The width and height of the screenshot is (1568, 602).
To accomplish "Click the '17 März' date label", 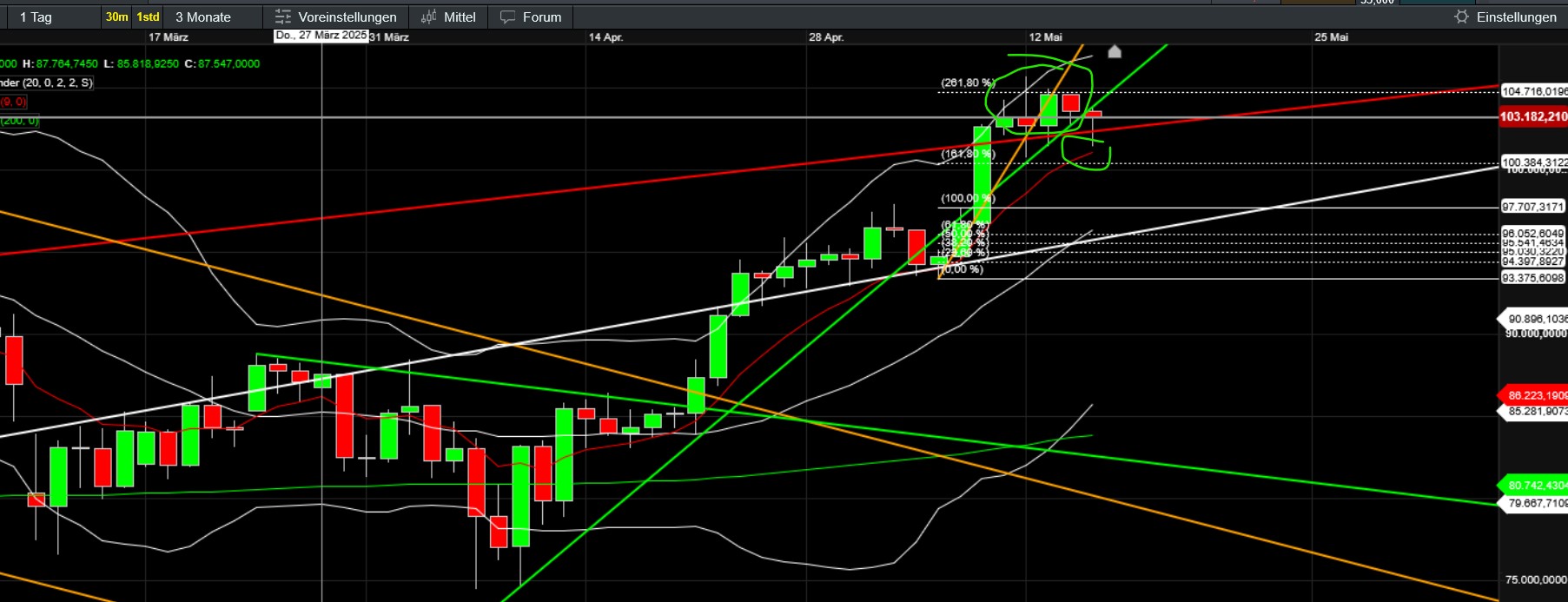I will coord(169,37).
